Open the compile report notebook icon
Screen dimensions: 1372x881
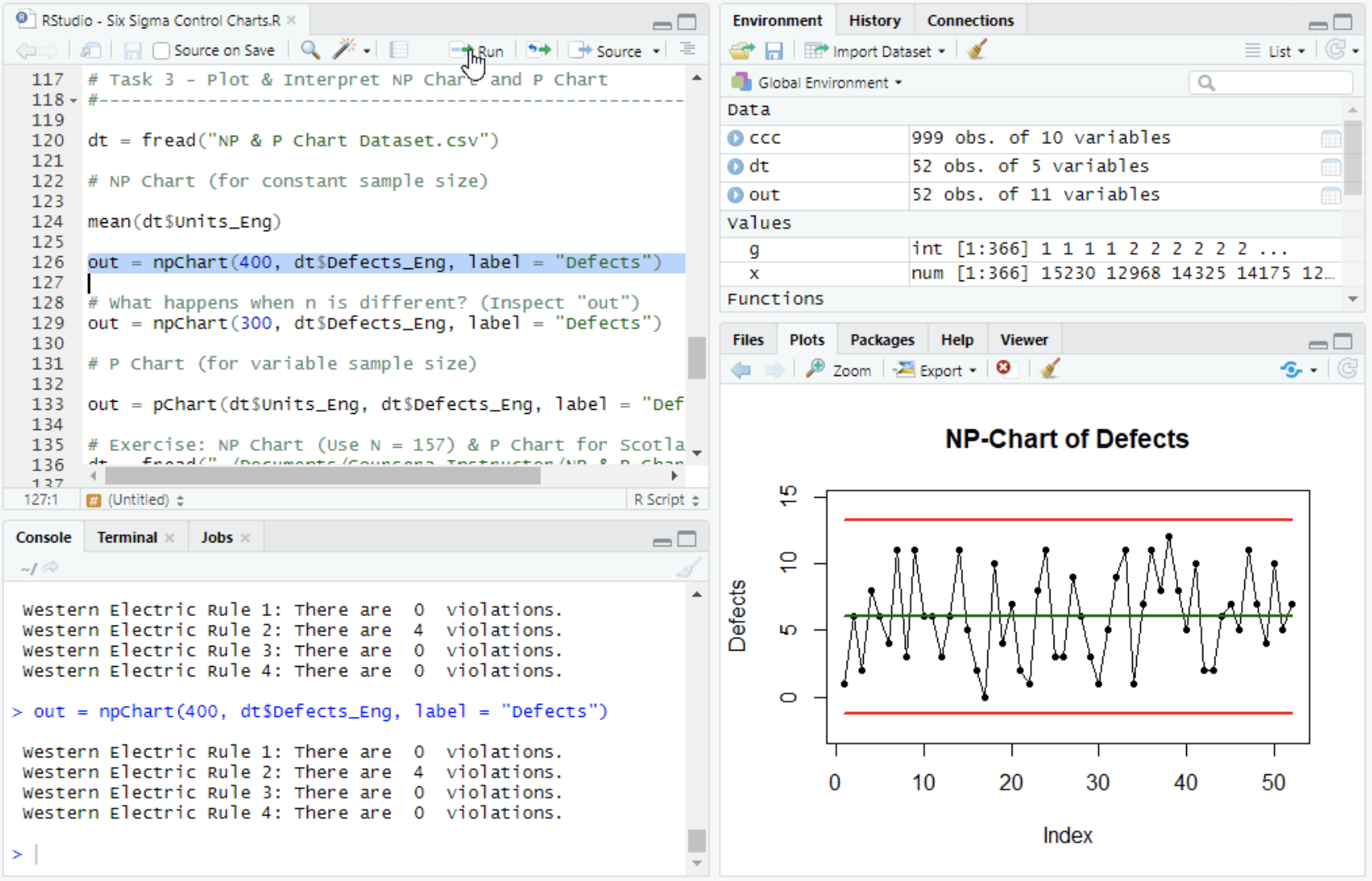(x=398, y=50)
